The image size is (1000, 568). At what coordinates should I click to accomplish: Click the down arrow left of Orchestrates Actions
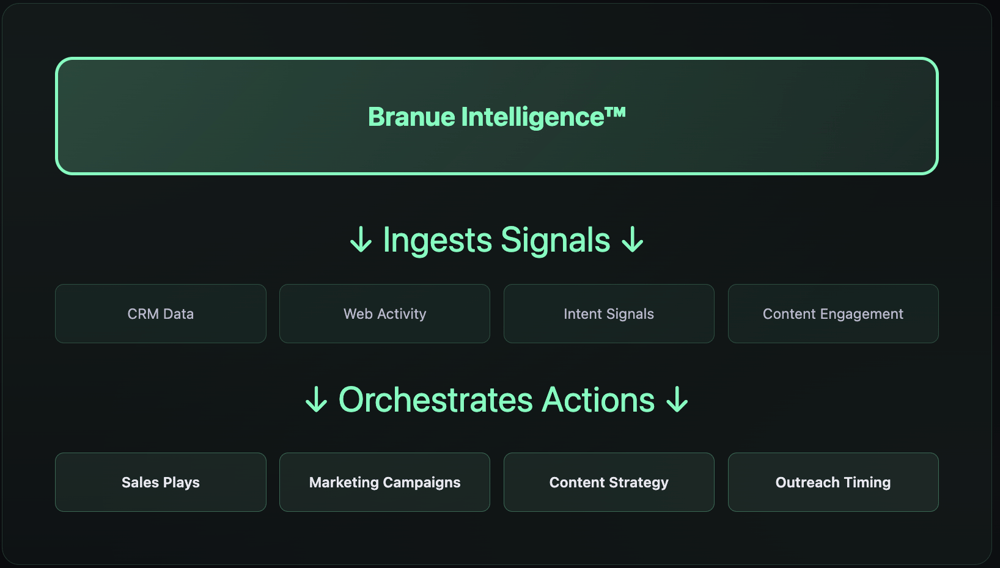tap(316, 400)
